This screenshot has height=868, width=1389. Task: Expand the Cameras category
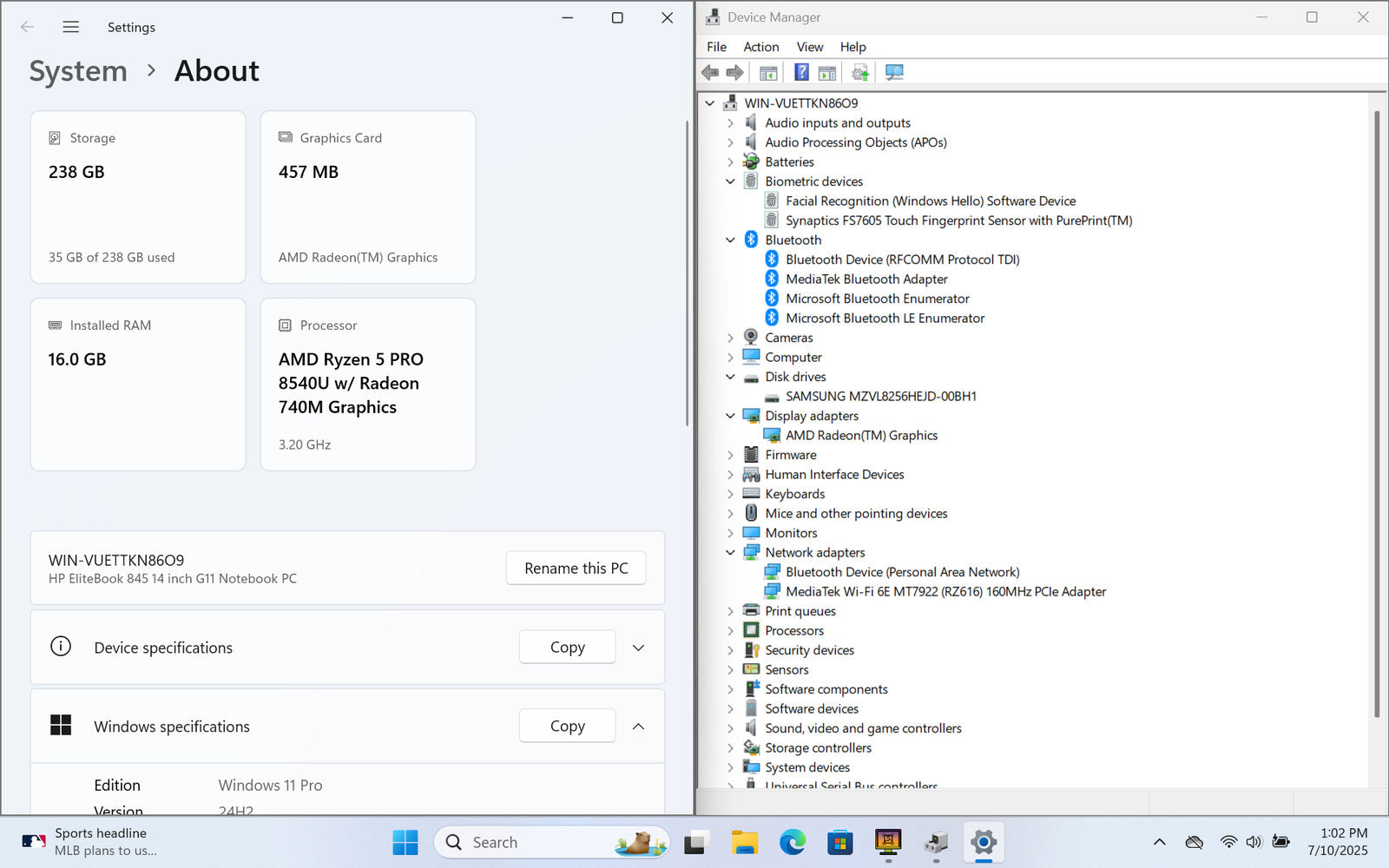(730, 338)
